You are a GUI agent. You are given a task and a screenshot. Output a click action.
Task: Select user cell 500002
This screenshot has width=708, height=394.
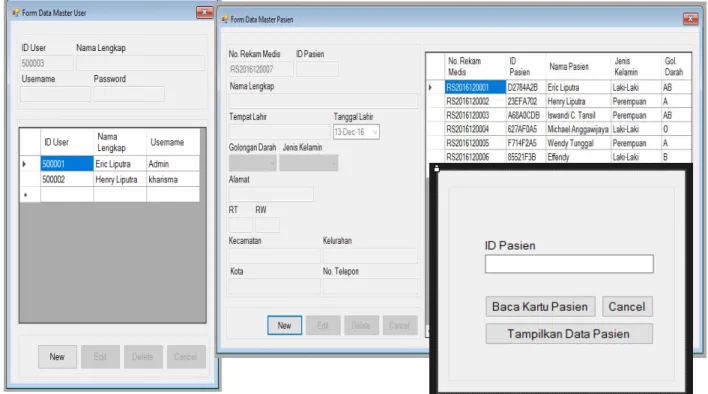[67, 179]
